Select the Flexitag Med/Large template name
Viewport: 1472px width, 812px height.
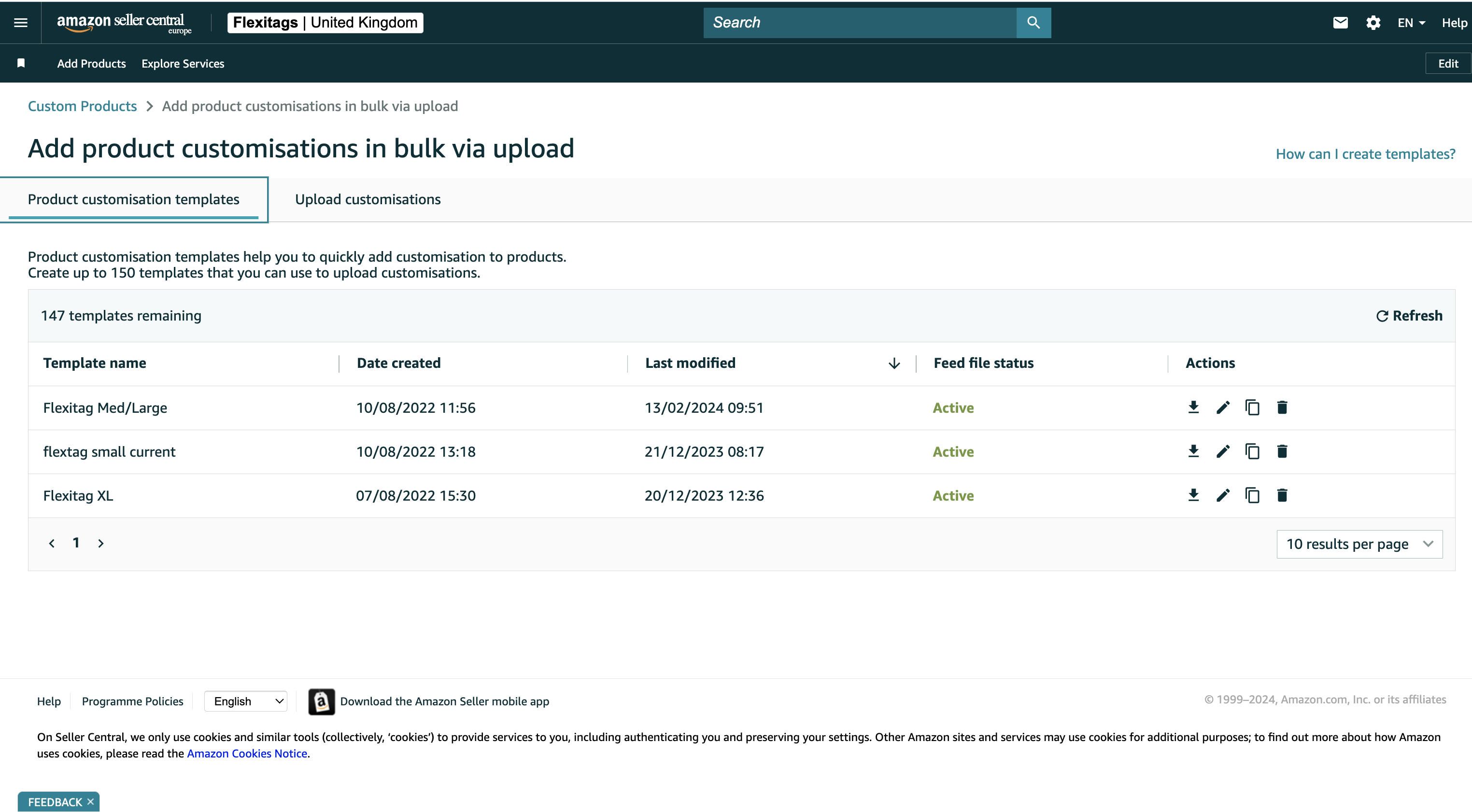[x=105, y=408]
